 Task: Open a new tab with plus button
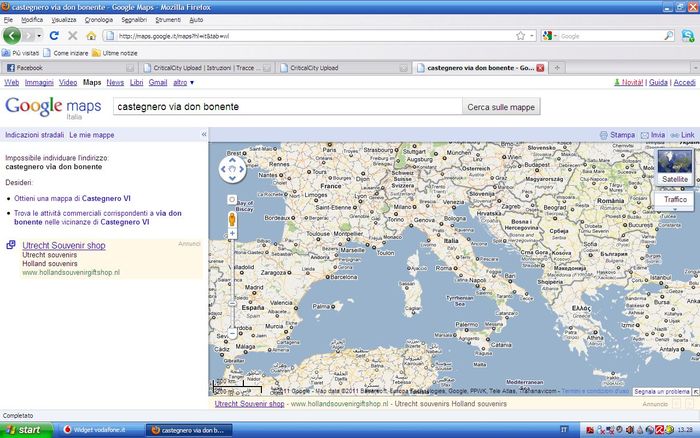tap(557, 68)
